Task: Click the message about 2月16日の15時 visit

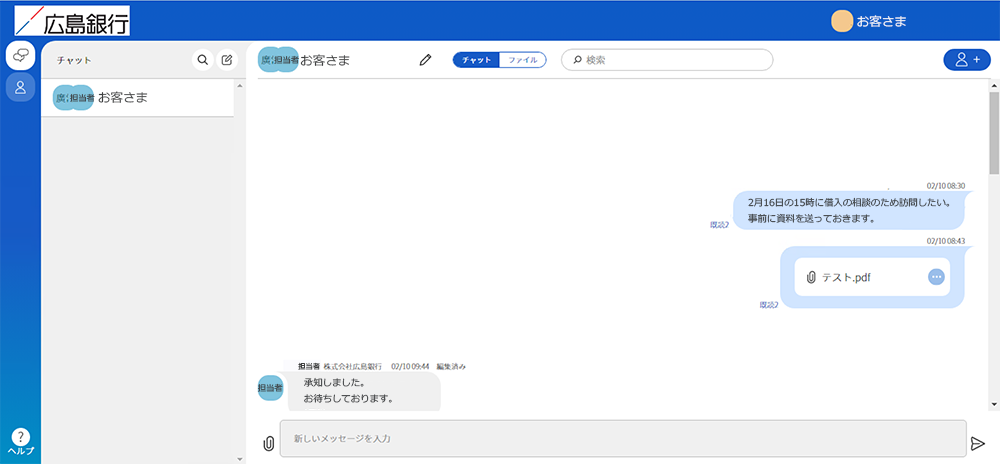Action: (x=848, y=210)
